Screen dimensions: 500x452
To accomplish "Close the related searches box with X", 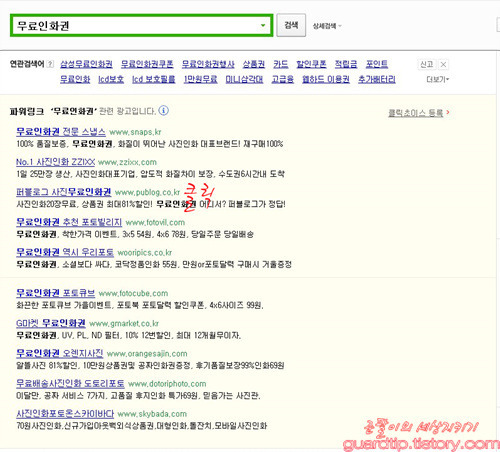I will tap(443, 64).
